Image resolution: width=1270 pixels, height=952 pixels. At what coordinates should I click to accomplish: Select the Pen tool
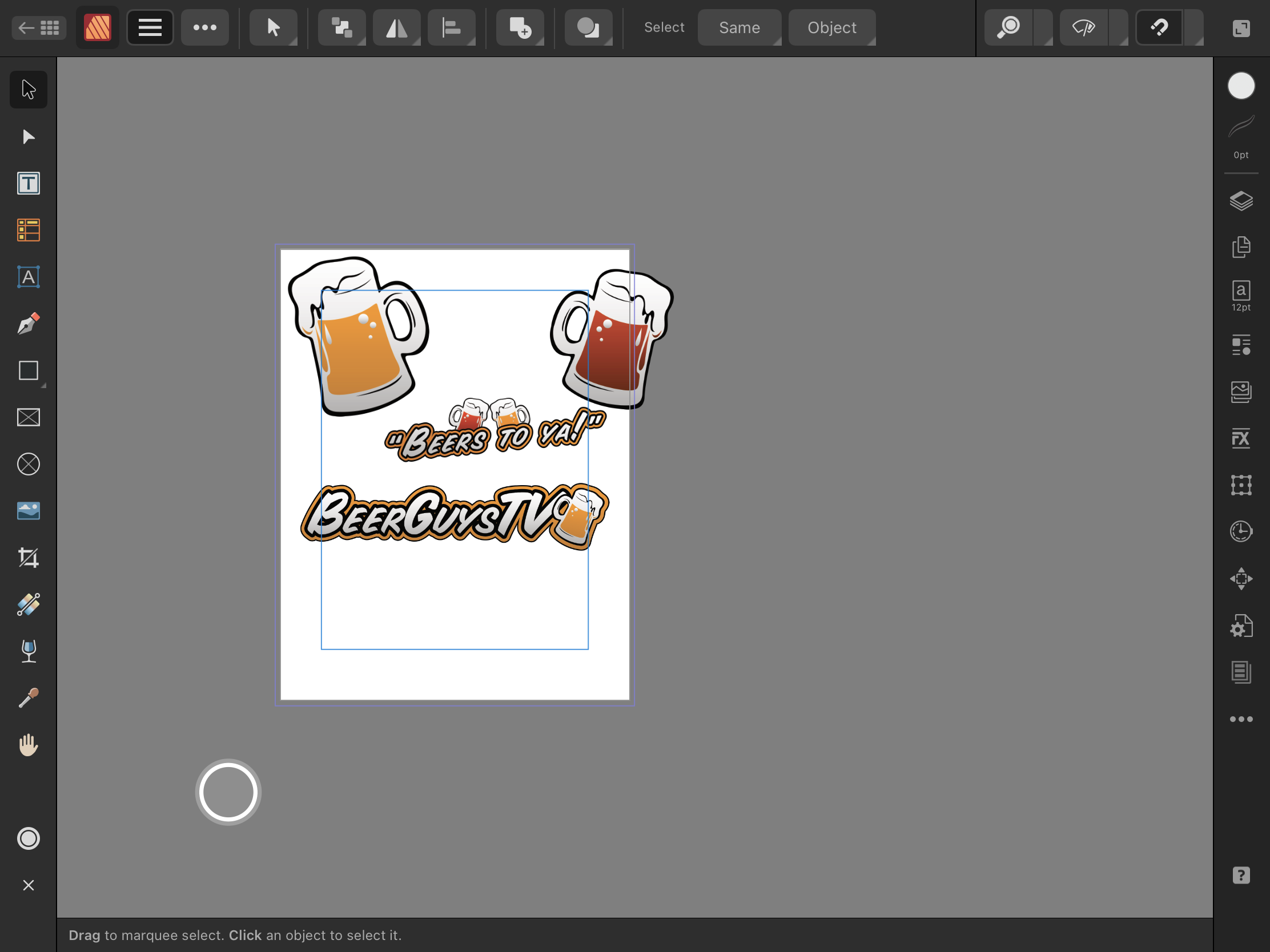[28, 324]
